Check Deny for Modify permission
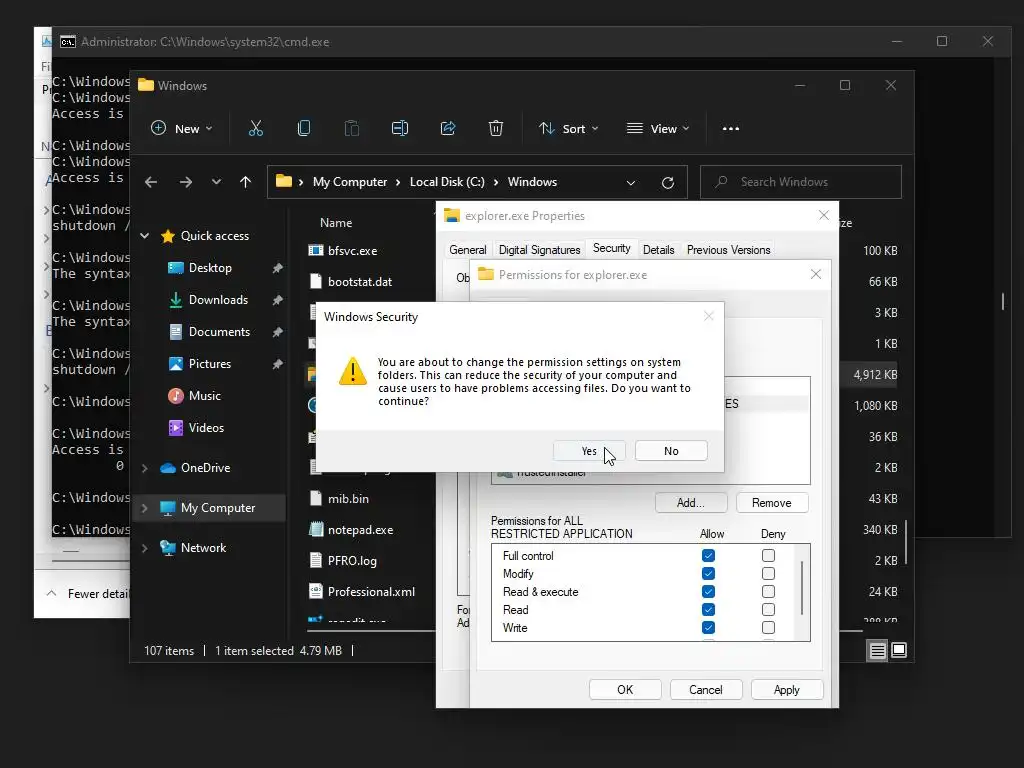This screenshot has width=1024, height=768. pyautogui.click(x=768, y=573)
